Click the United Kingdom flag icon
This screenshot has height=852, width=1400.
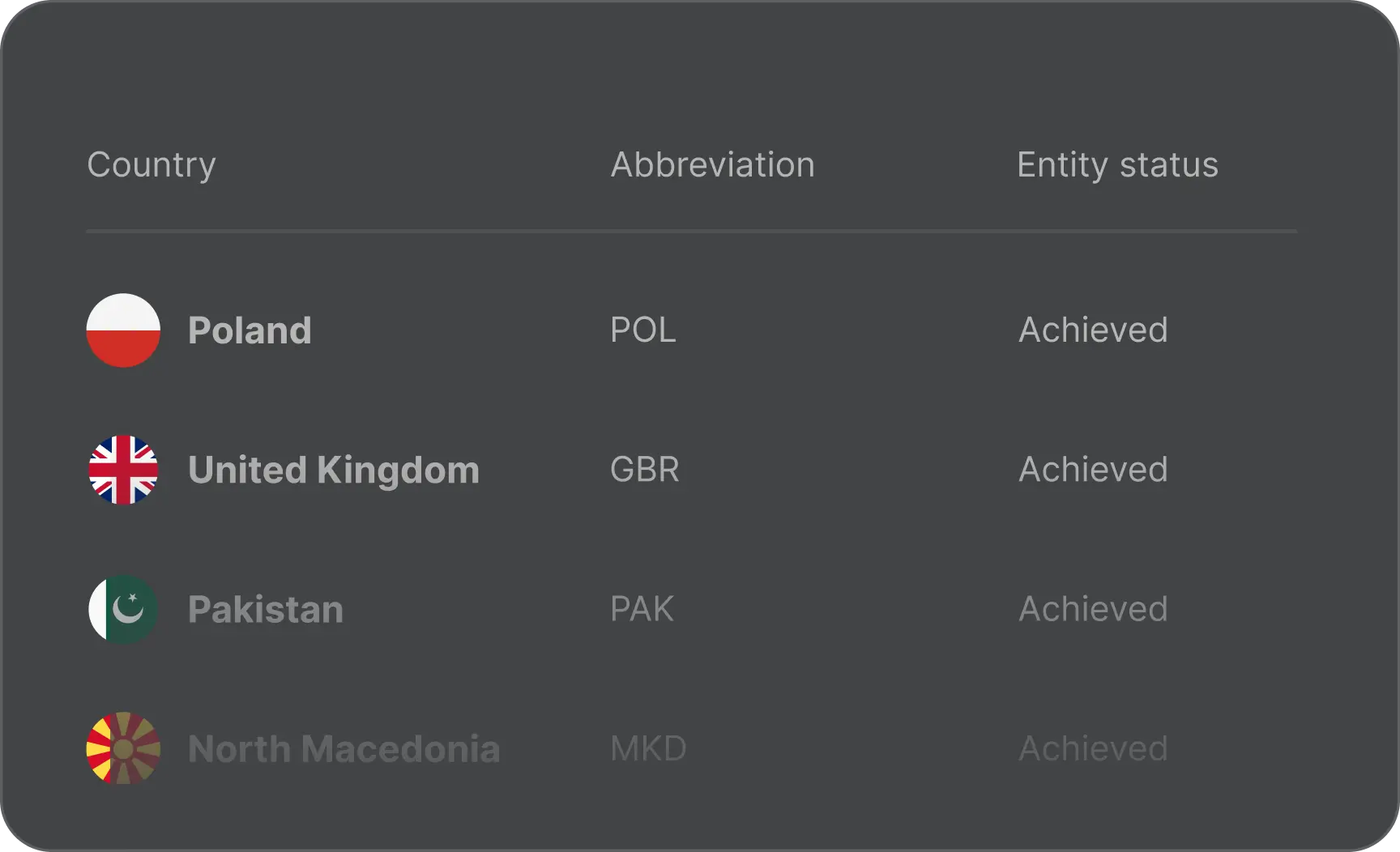pos(123,470)
